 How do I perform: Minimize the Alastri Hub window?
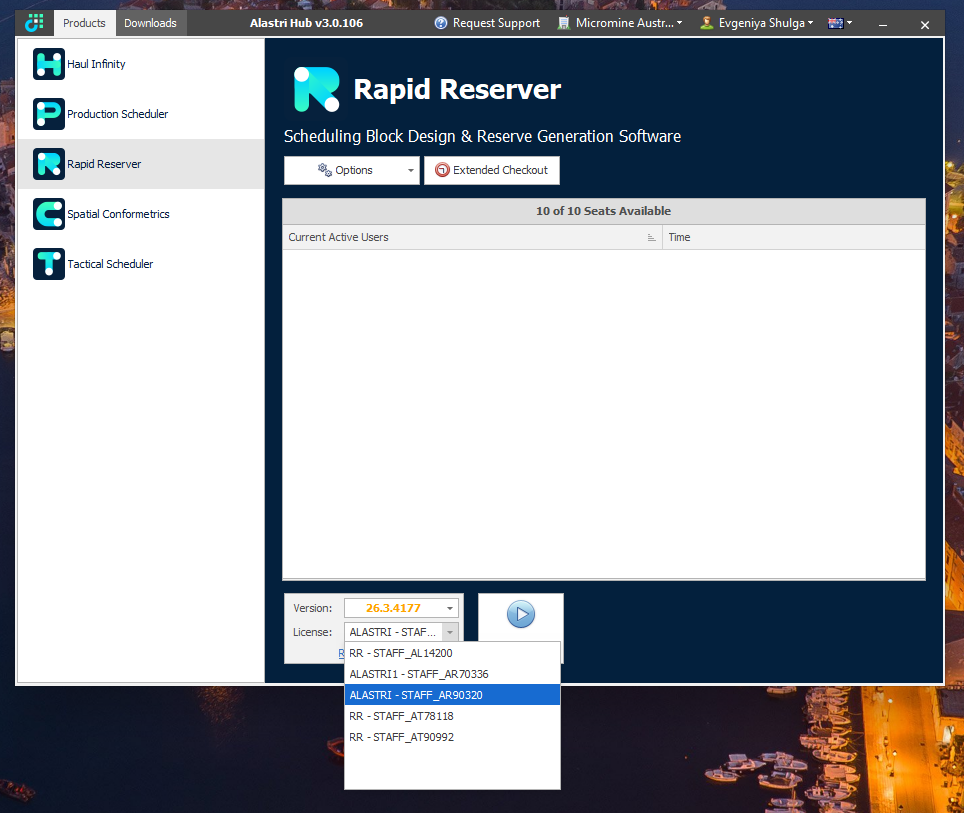(x=883, y=25)
